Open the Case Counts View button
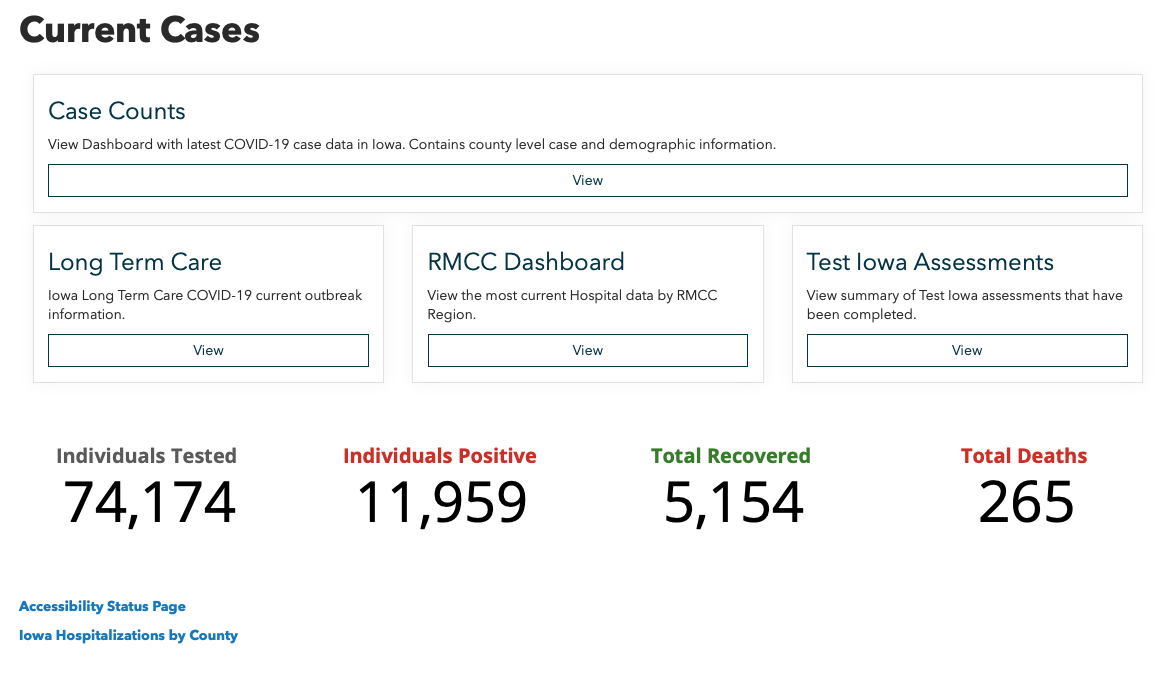This screenshot has height=678, width=1163. coord(587,180)
